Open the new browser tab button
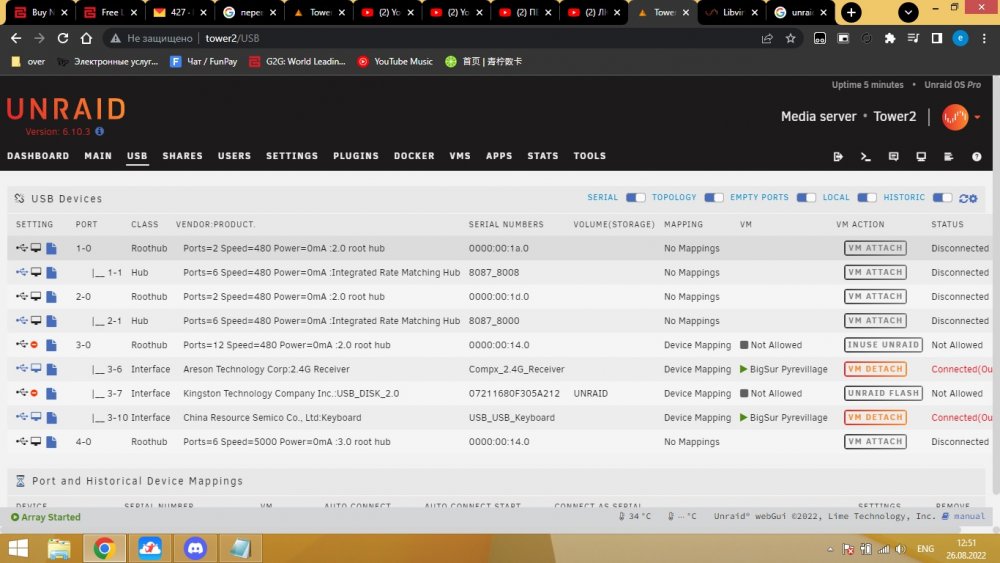This screenshot has width=1000, height=563. (851, 12)
